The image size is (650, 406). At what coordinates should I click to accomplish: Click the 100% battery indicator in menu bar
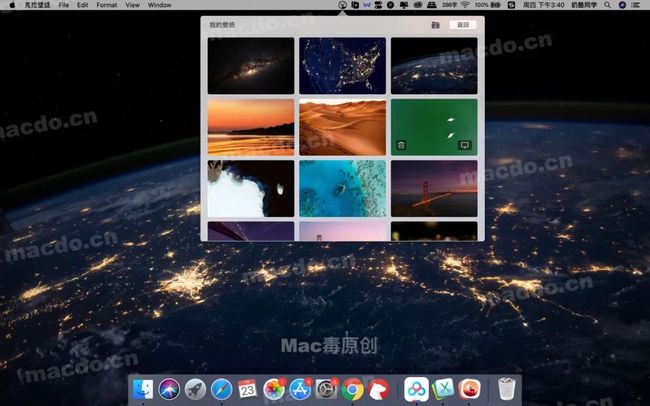tap(488, 5)
